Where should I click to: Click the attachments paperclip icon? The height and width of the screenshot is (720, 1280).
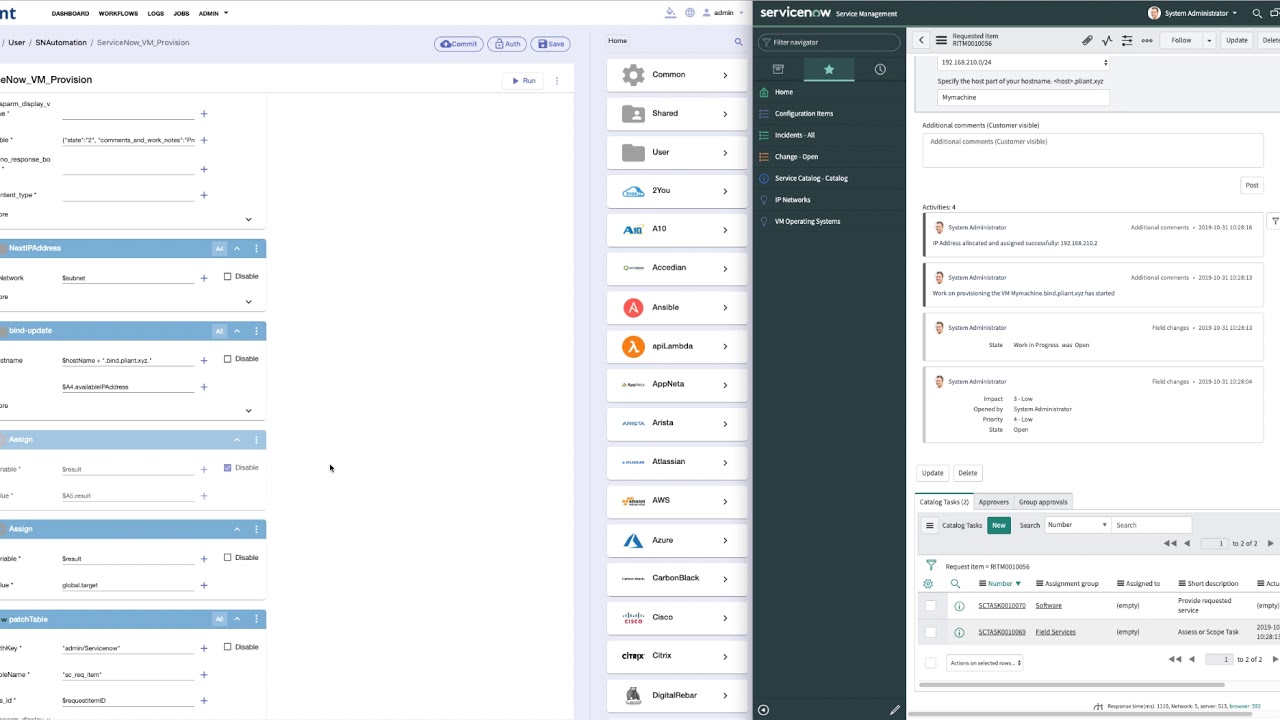coord(1087,41)
